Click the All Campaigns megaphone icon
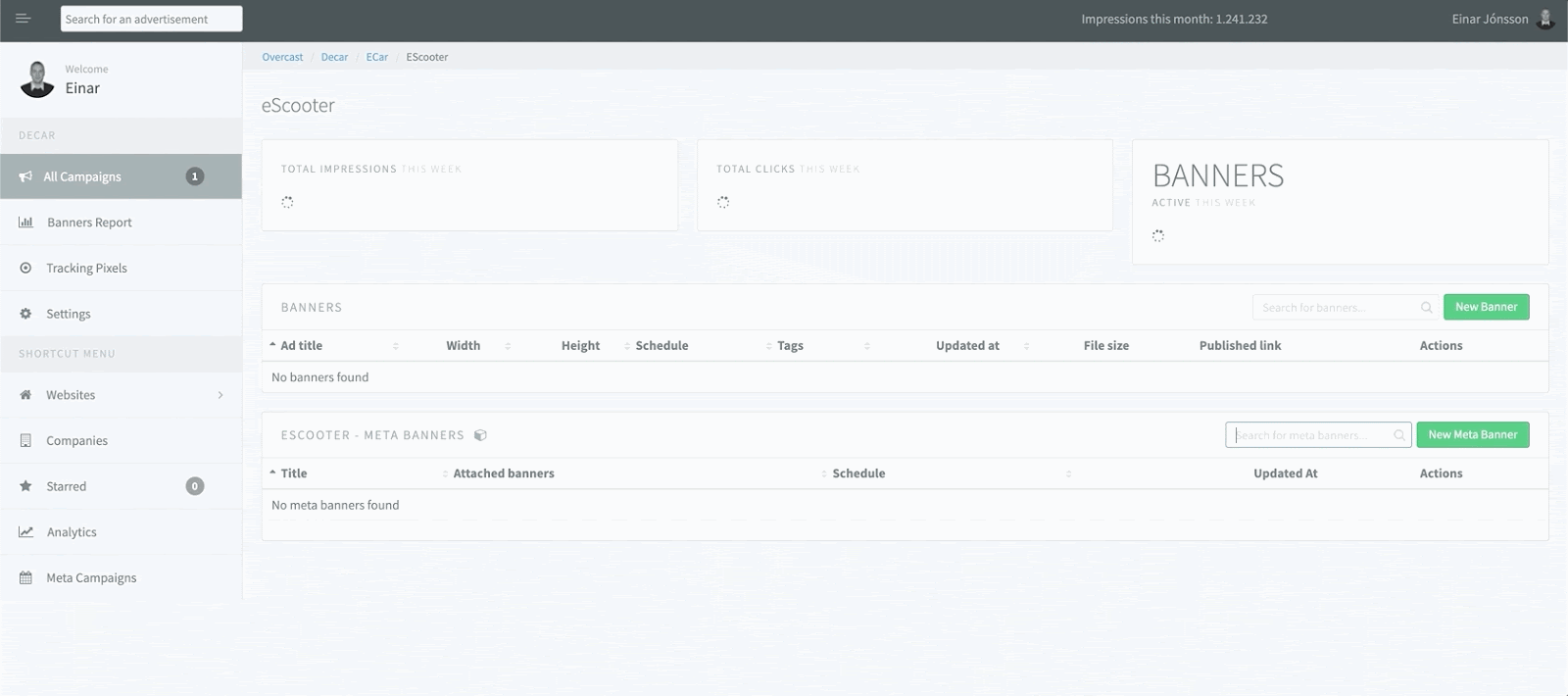This screenshot has height=696, width=1568. (25, 176)
